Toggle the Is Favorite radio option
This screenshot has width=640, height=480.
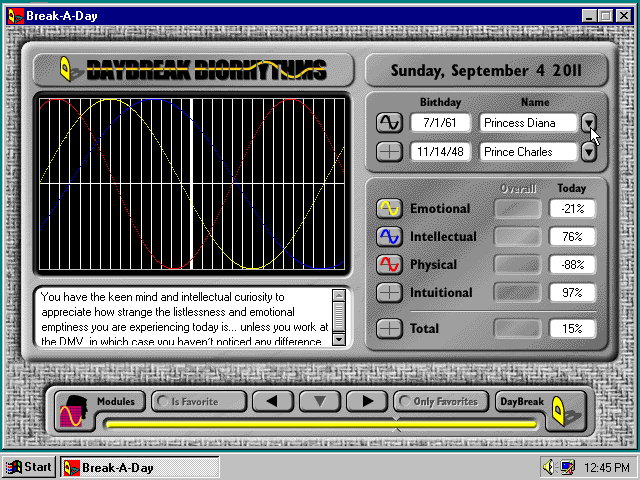click(x=199, y=402)
